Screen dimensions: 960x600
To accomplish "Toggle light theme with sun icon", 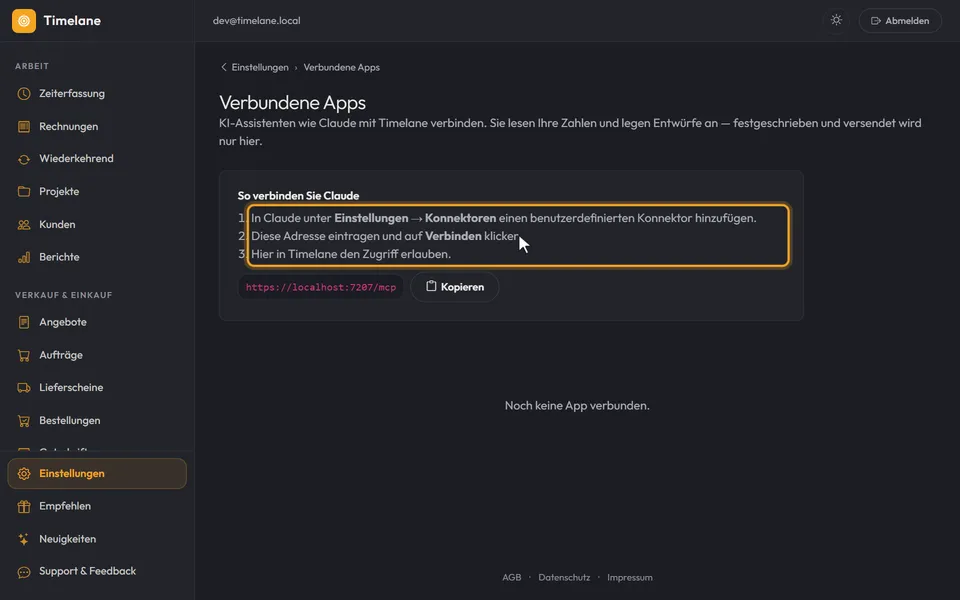I will click(836, 20).
